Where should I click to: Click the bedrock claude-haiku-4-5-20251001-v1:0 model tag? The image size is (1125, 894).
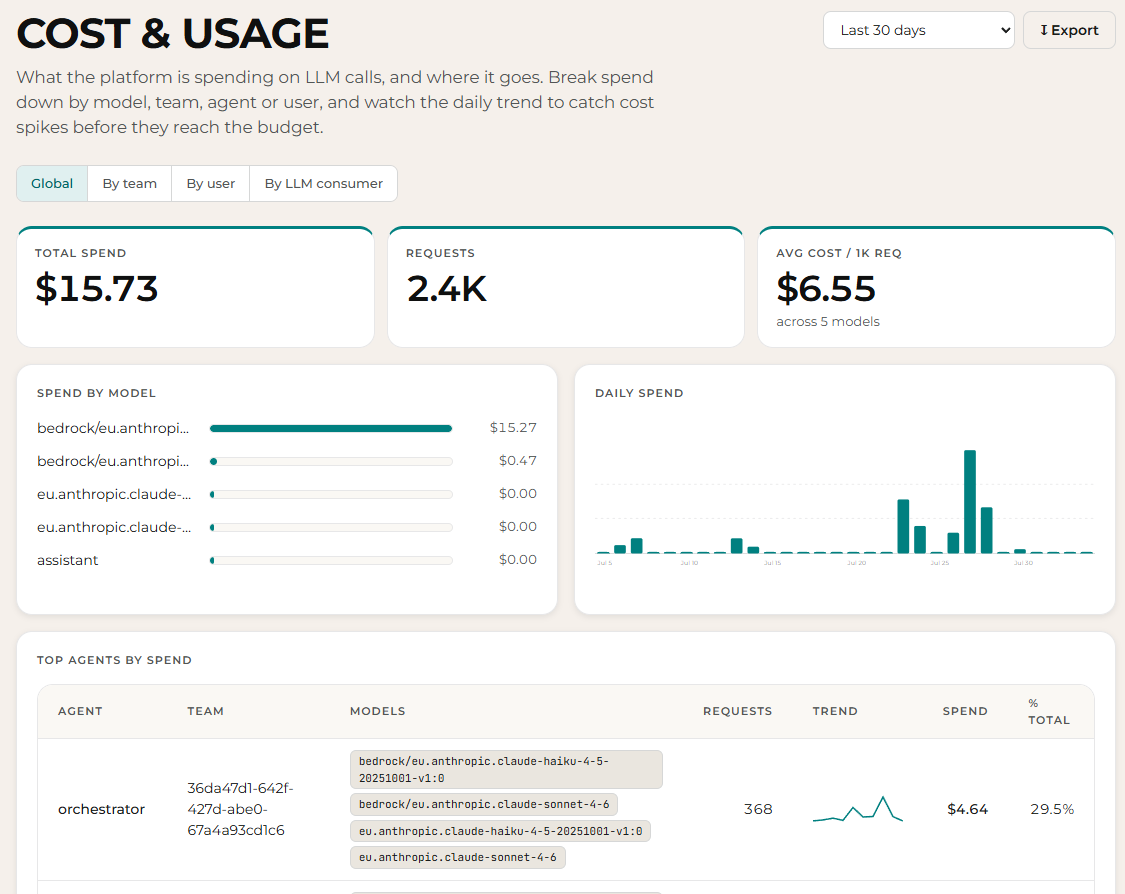tap(507, 770)
